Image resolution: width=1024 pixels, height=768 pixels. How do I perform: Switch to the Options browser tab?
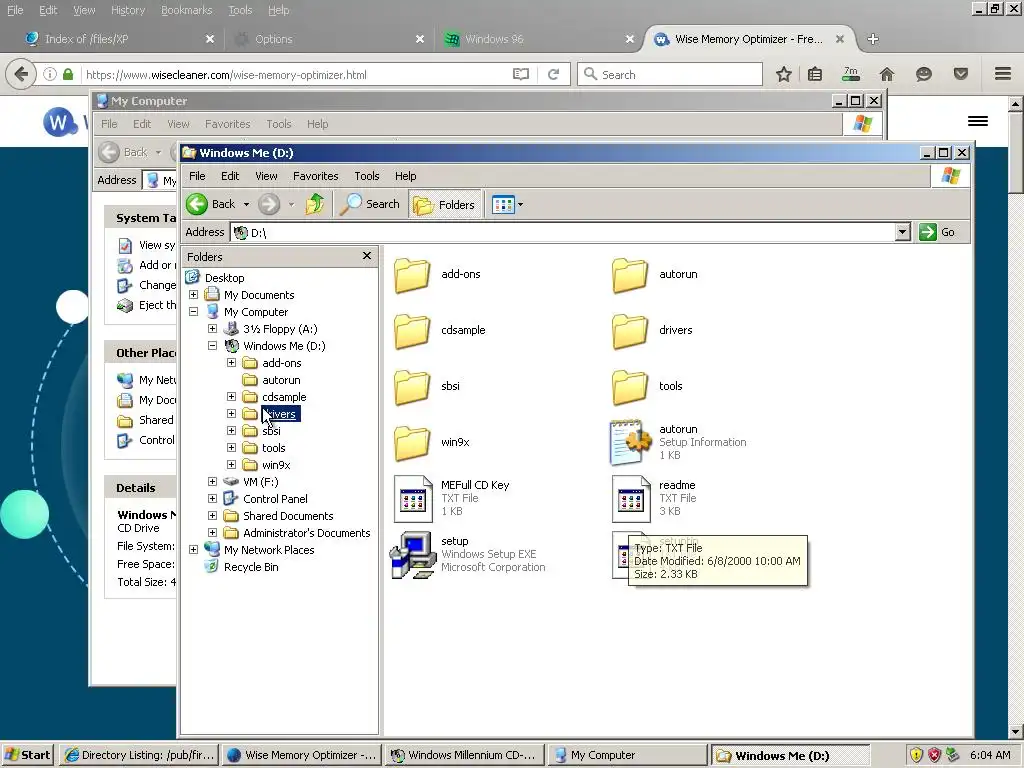click(x=330, y=39)
